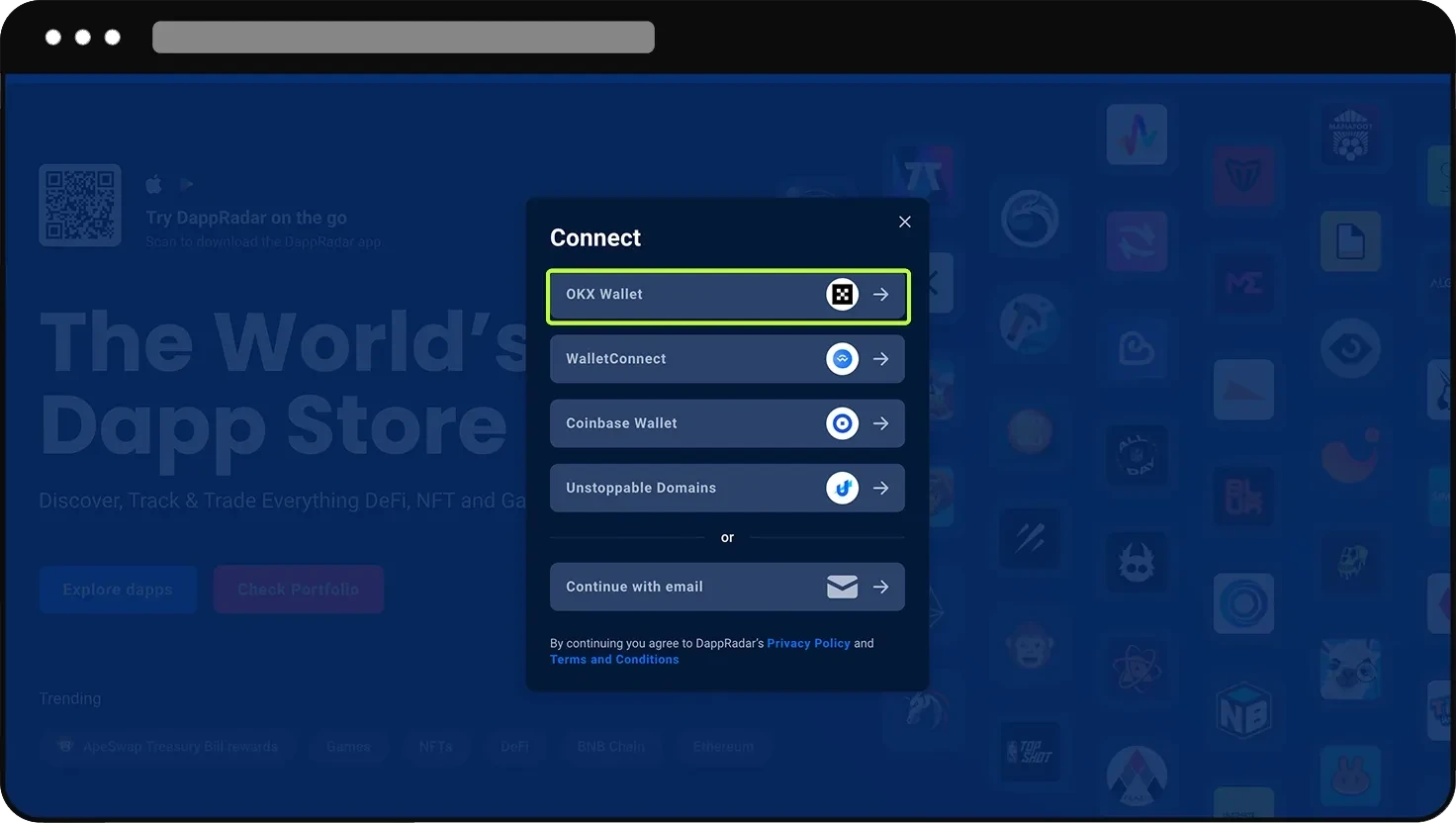The width and height of the screenshot is (1456, 823).
Task: Click arrow next to Coinbase Wallet
Action: [880, 423]
